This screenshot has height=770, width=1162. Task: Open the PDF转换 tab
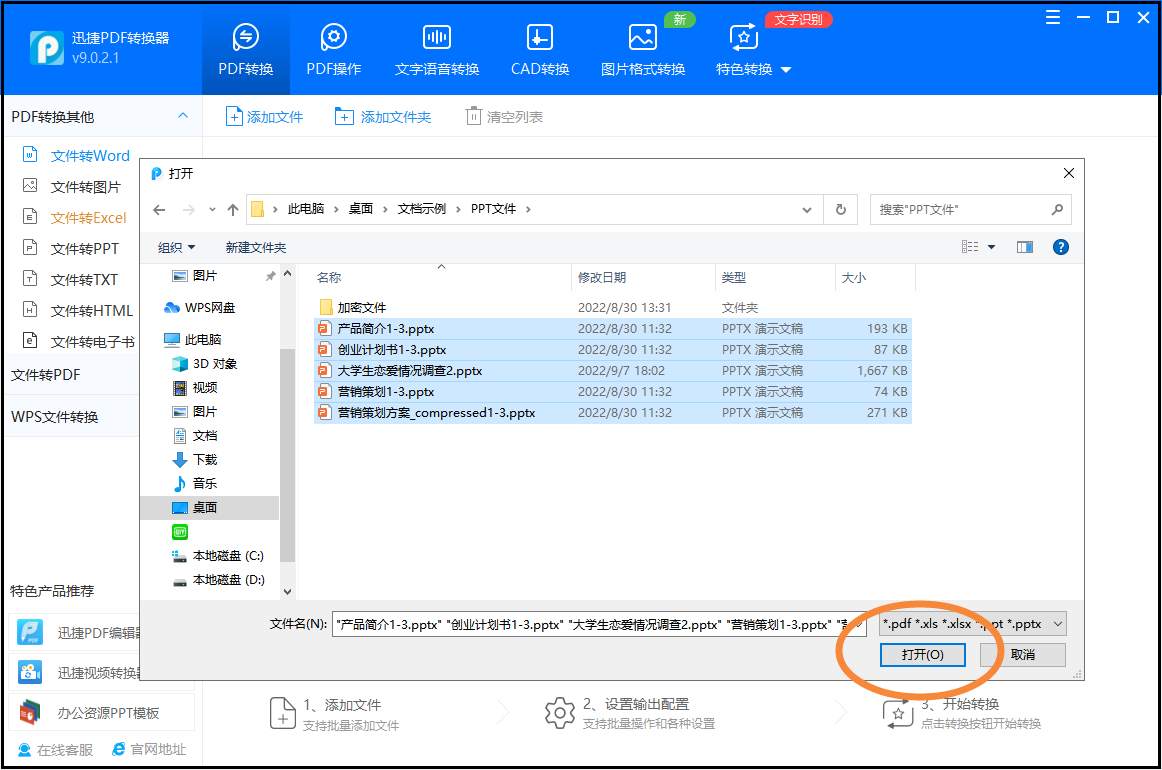point(245,50)
